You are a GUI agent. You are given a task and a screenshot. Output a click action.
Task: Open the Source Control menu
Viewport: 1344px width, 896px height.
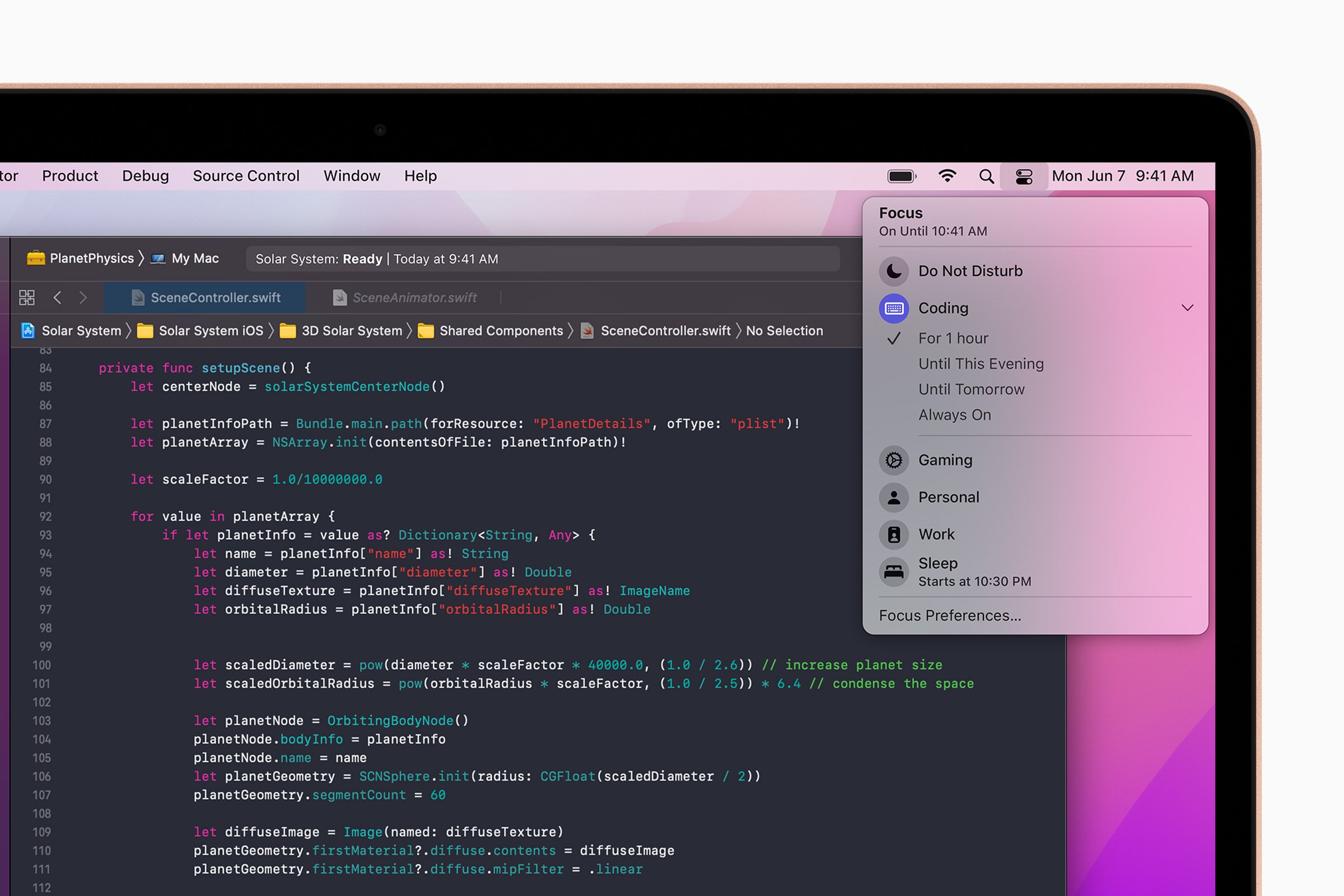[247, 176]
